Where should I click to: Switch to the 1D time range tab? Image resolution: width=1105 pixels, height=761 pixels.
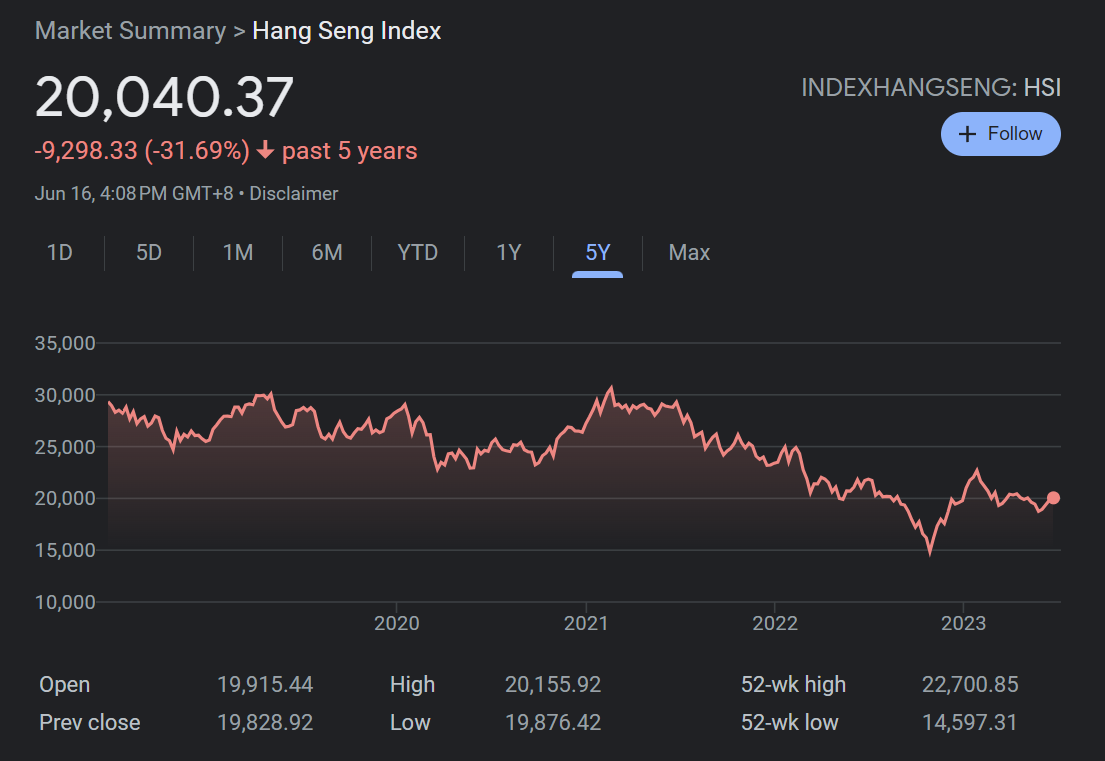tap(60, 252)
